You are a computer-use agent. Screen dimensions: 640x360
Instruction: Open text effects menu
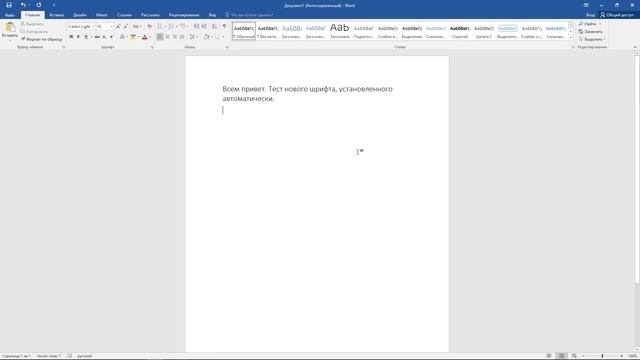(122, 37)
